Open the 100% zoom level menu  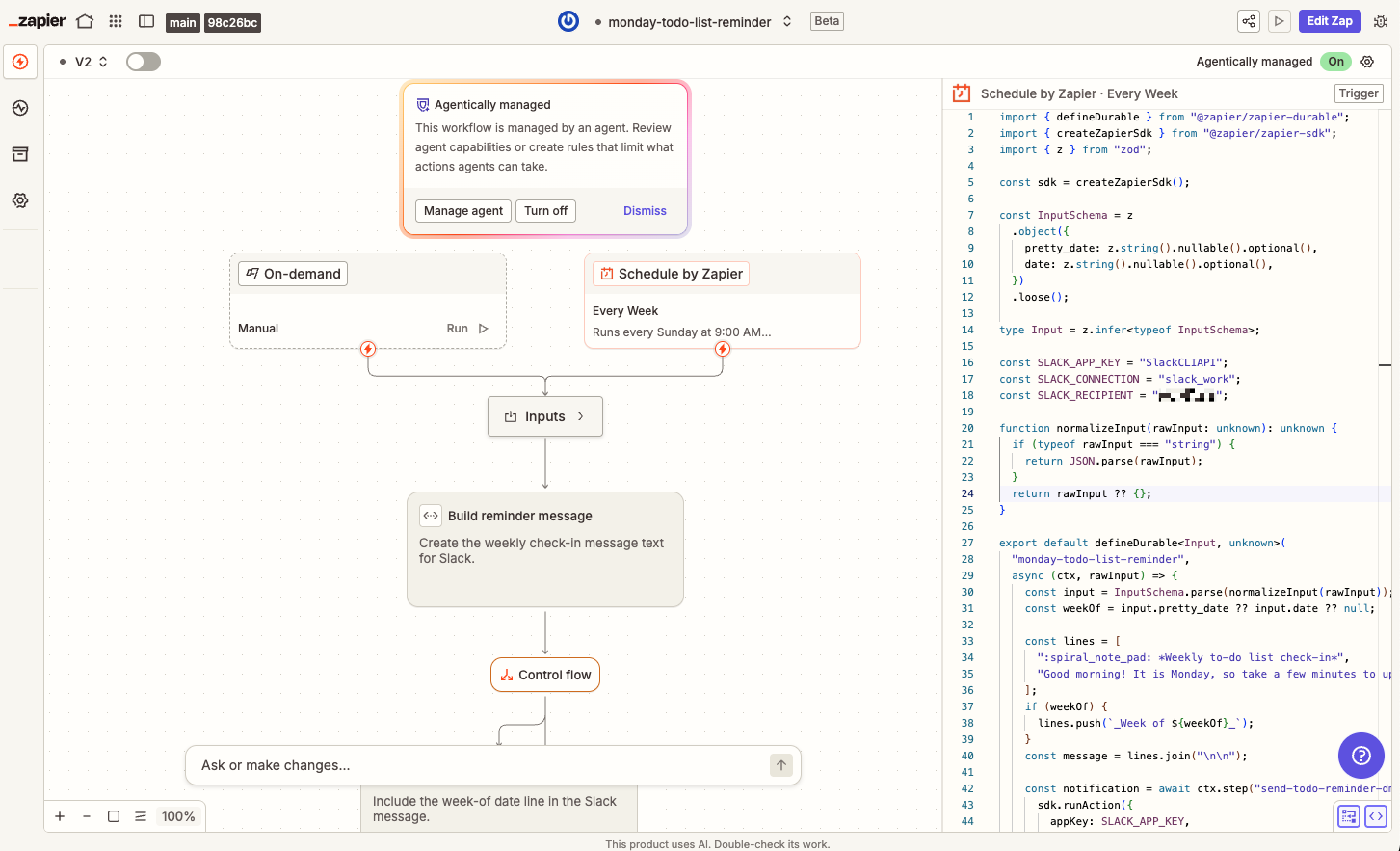[178, 816]
